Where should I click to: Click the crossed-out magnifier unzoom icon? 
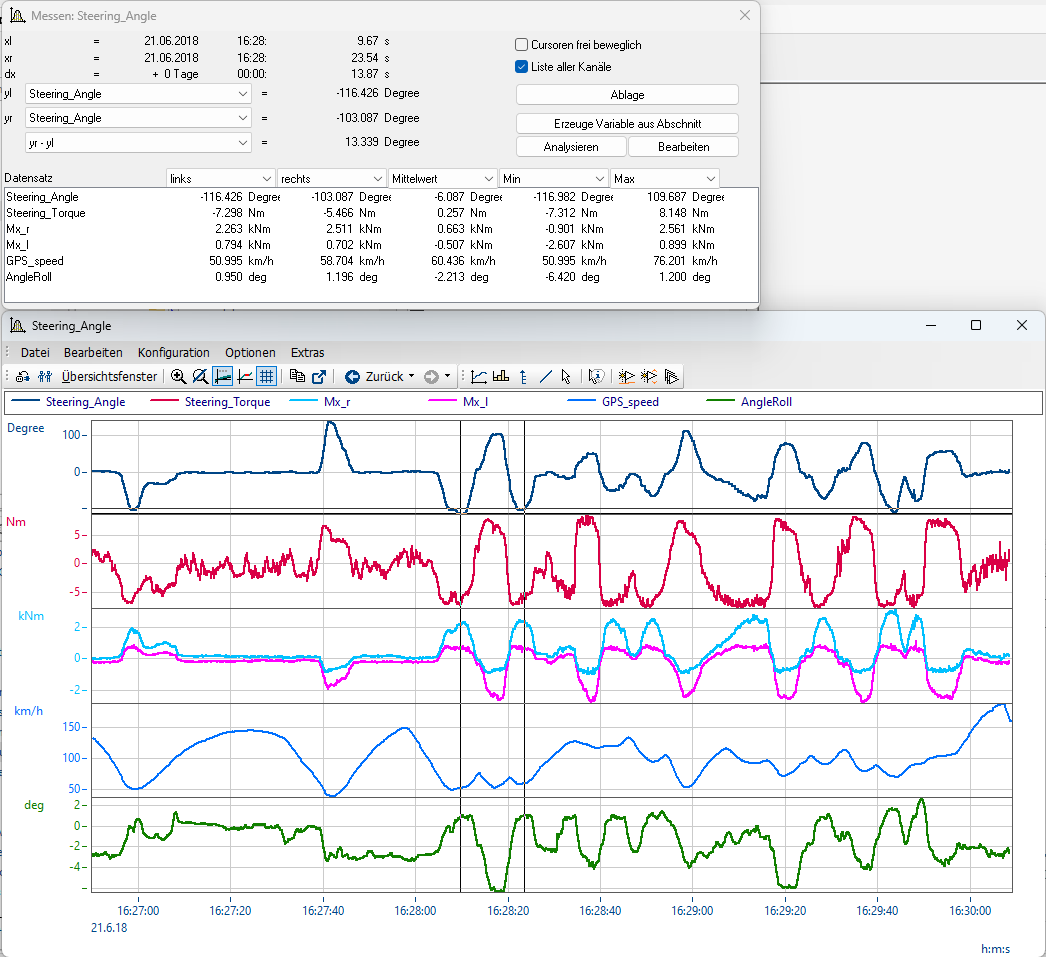point(200,377)
